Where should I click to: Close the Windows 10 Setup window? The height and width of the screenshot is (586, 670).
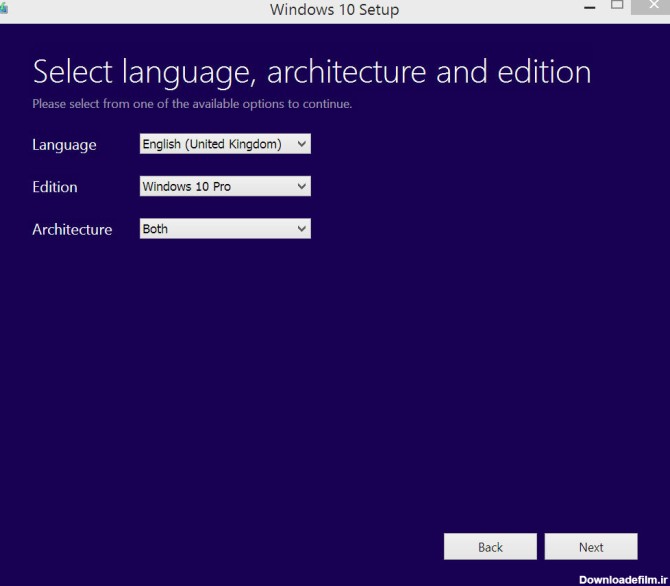point(652,6)
